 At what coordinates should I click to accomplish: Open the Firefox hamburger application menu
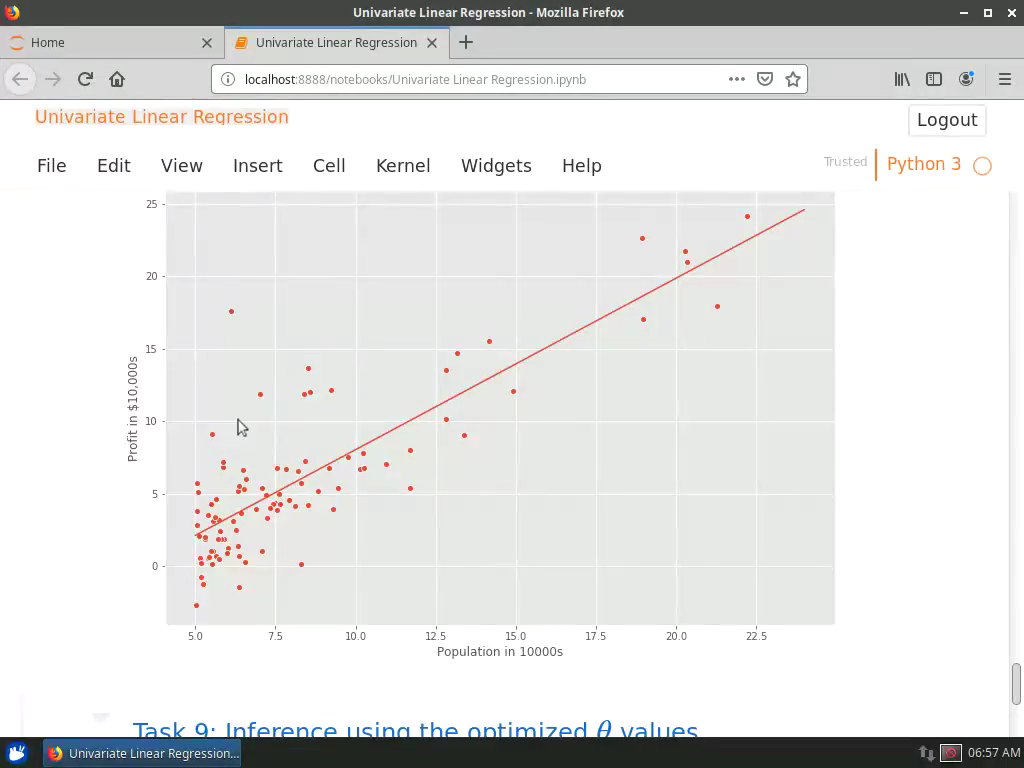point(1004,79)
